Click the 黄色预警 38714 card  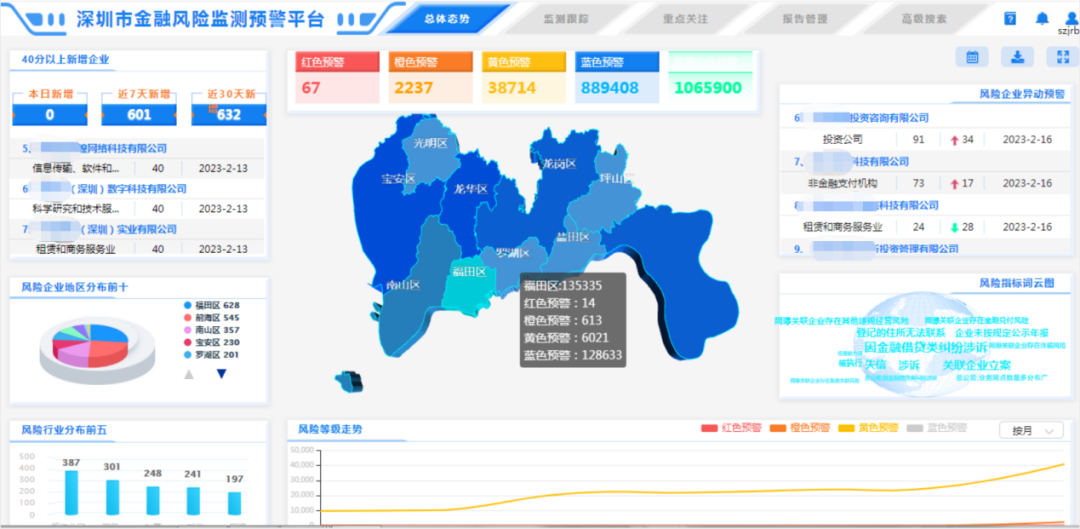(523, 77)
